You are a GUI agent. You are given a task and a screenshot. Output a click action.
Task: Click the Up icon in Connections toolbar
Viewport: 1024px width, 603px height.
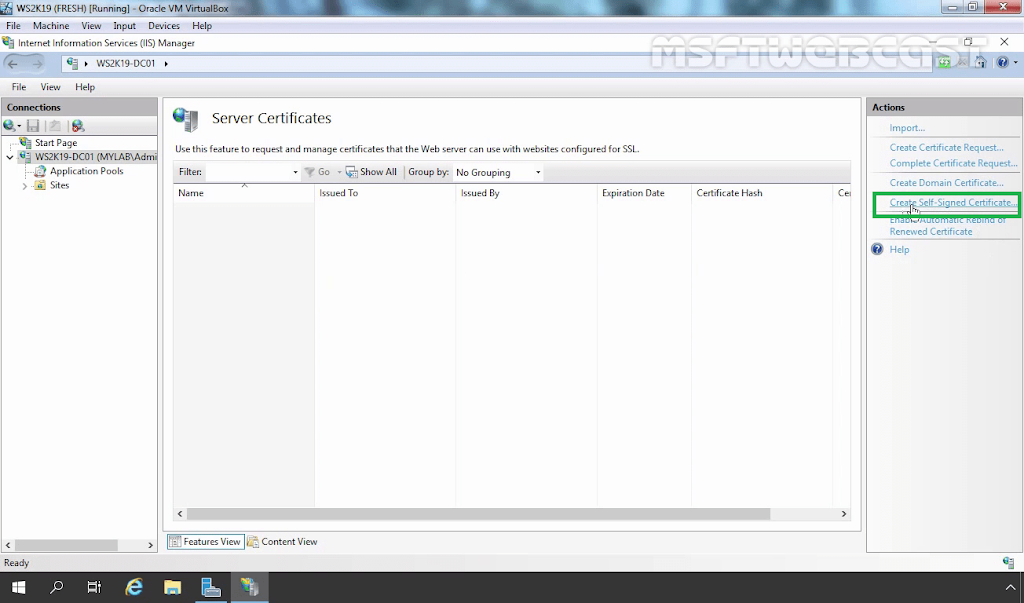pos(55,125)
